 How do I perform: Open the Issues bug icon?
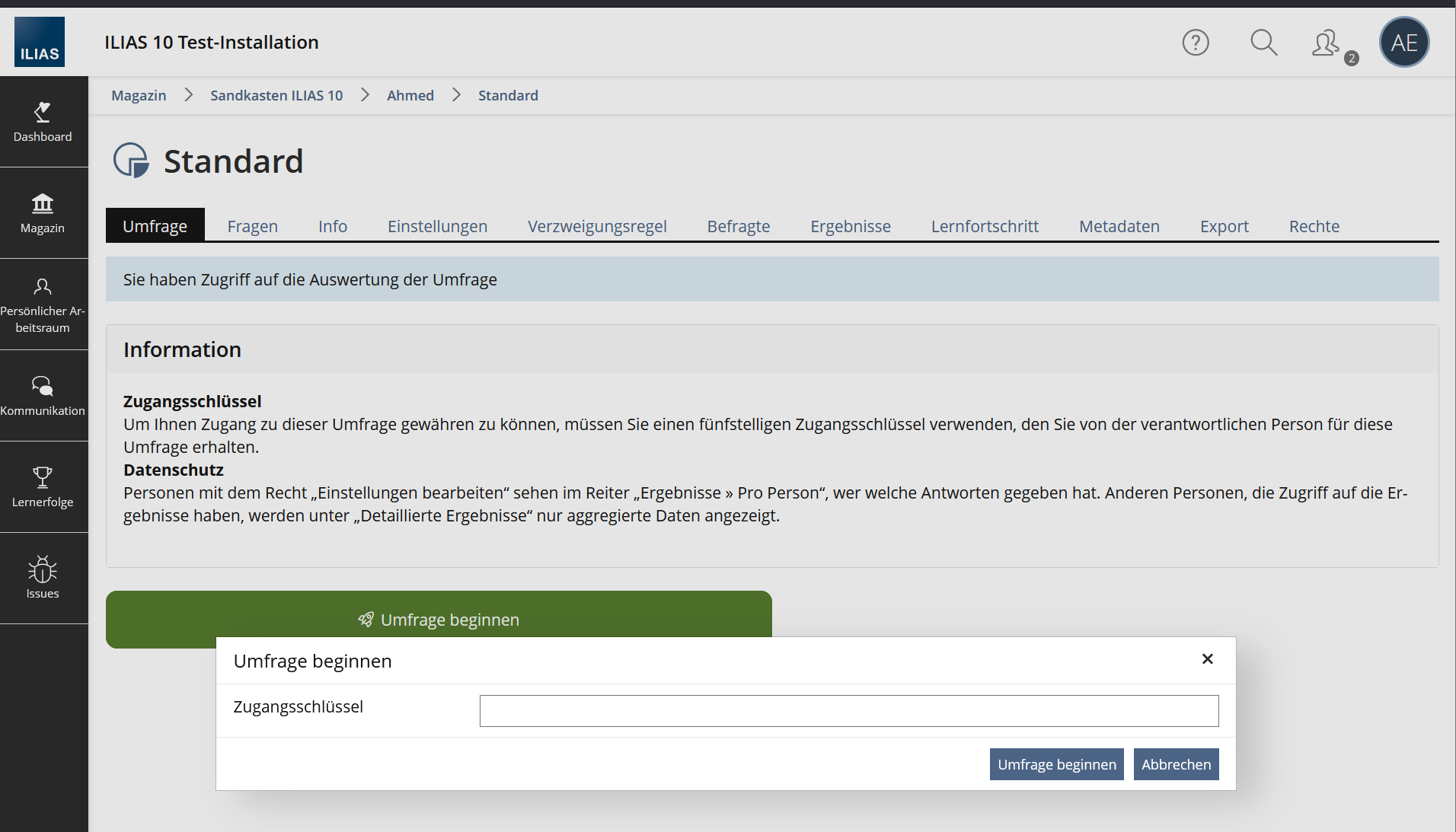(43, 579)
